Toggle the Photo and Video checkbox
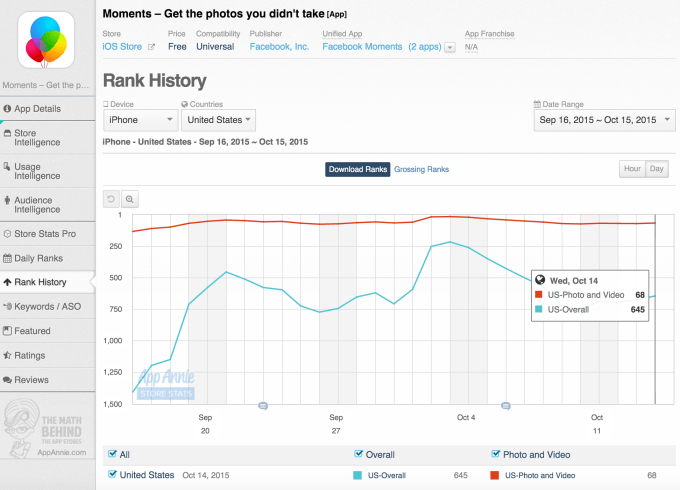The height and width of the screenshot is (490, 680). pos(496,454)
